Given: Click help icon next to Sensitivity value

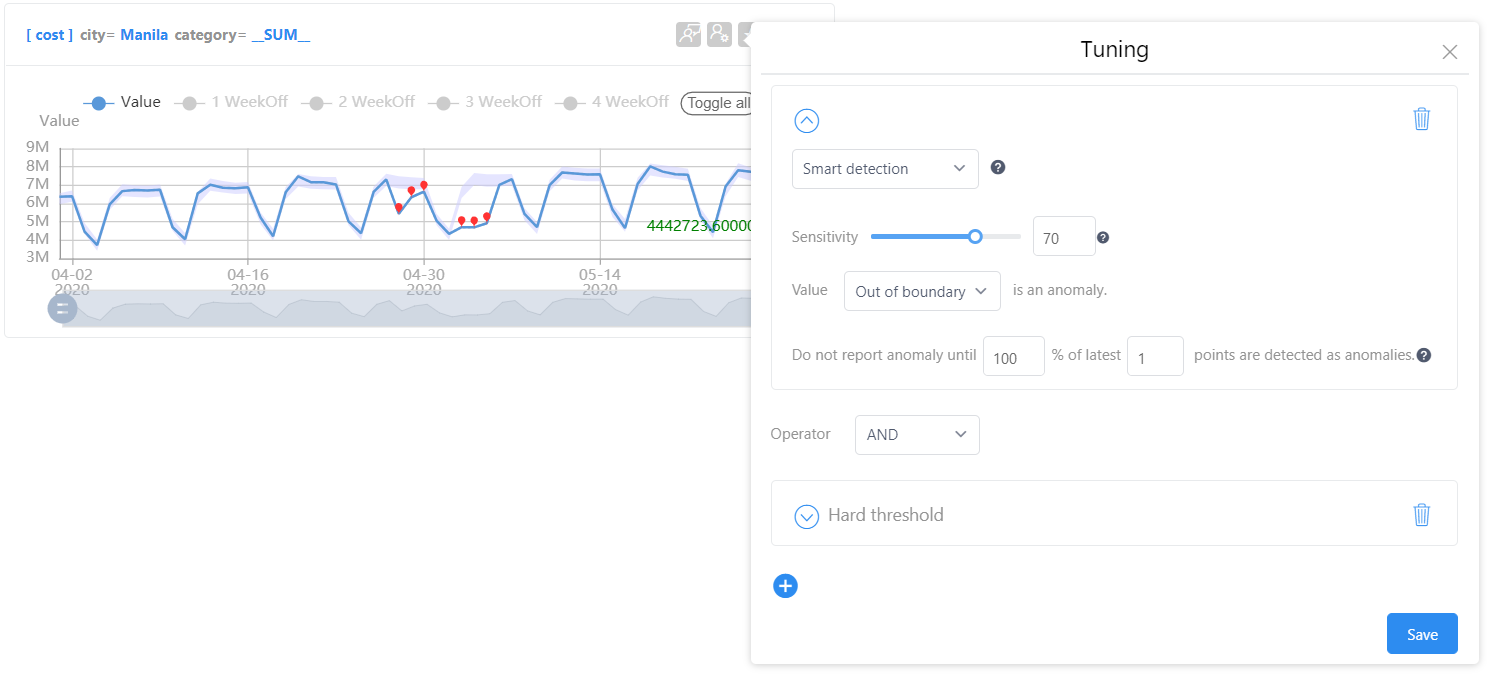Looking at the screenshot, I should pyautogui.click(x=1103, y=238).
